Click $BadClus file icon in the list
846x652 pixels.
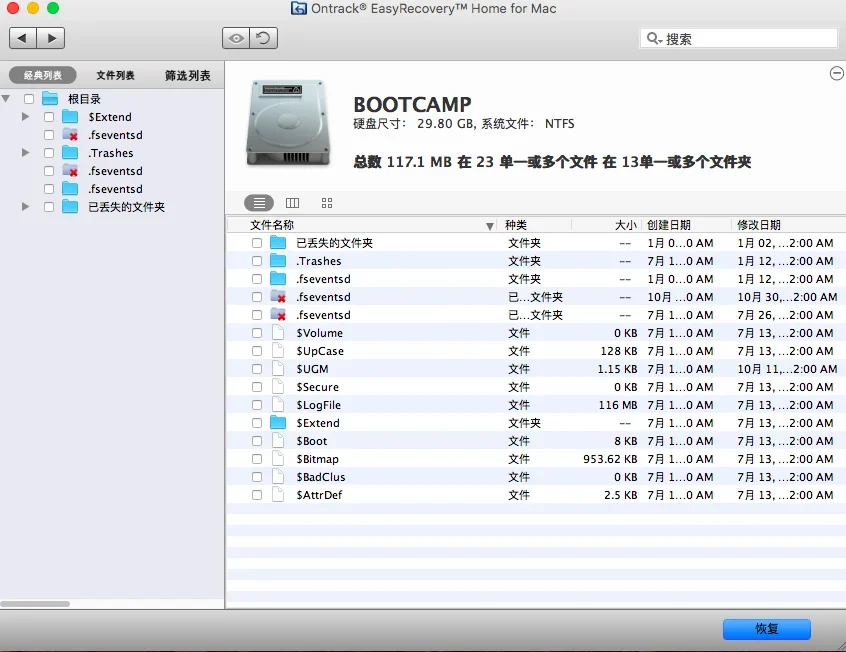coord(278,477)
